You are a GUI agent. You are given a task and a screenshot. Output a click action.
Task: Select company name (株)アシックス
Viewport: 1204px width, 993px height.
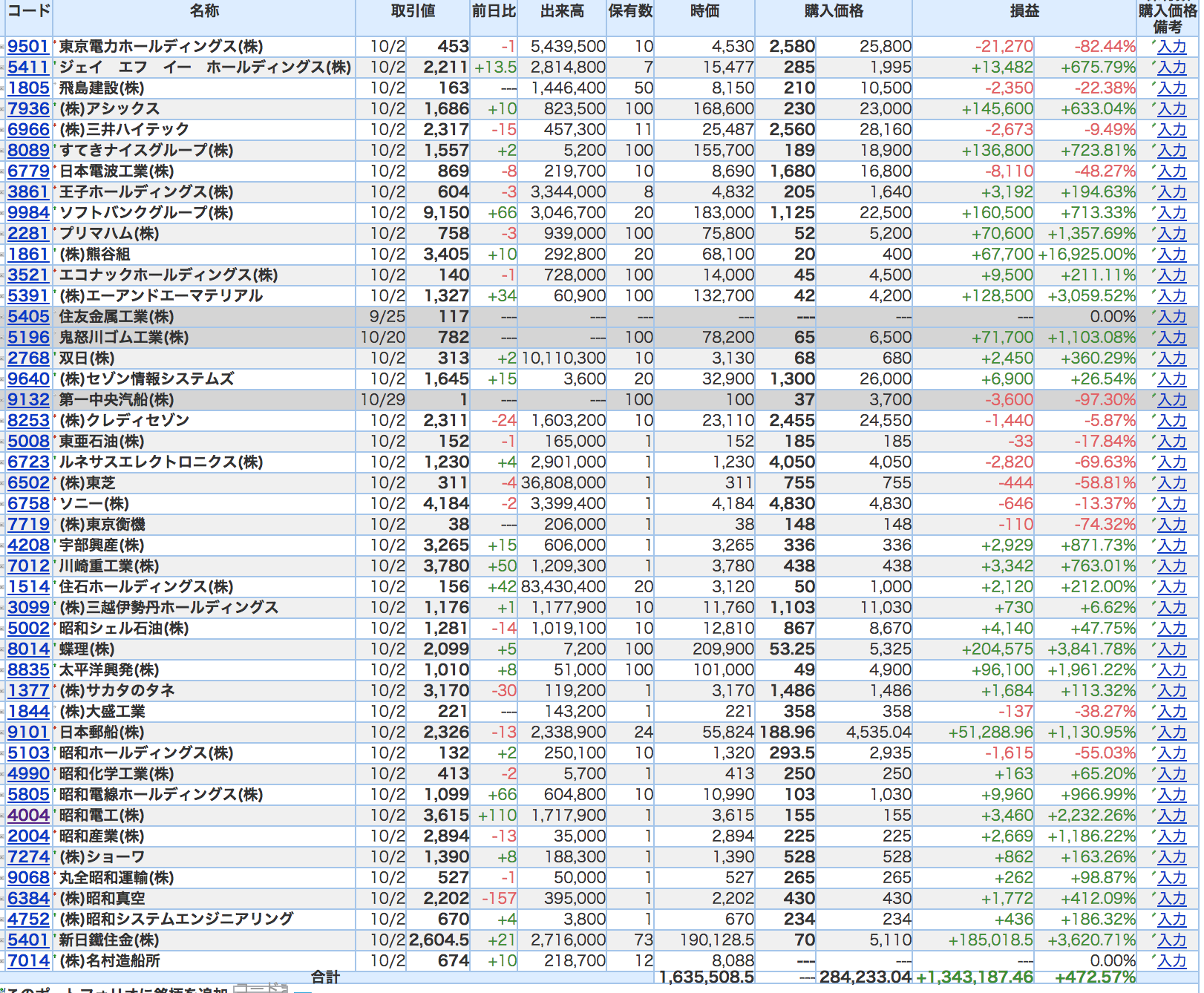(109, 108)
